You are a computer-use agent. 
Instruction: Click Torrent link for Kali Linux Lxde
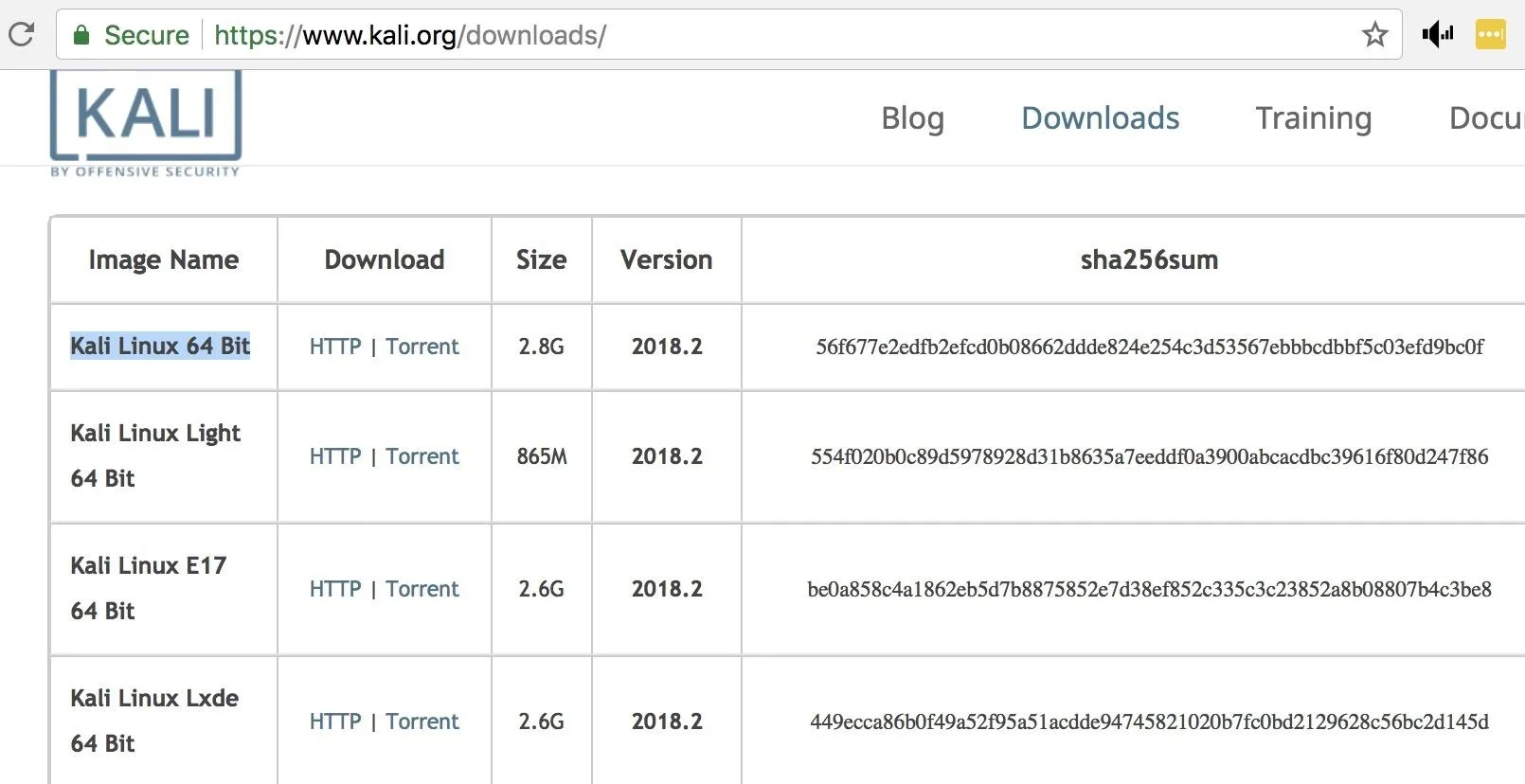422,722
